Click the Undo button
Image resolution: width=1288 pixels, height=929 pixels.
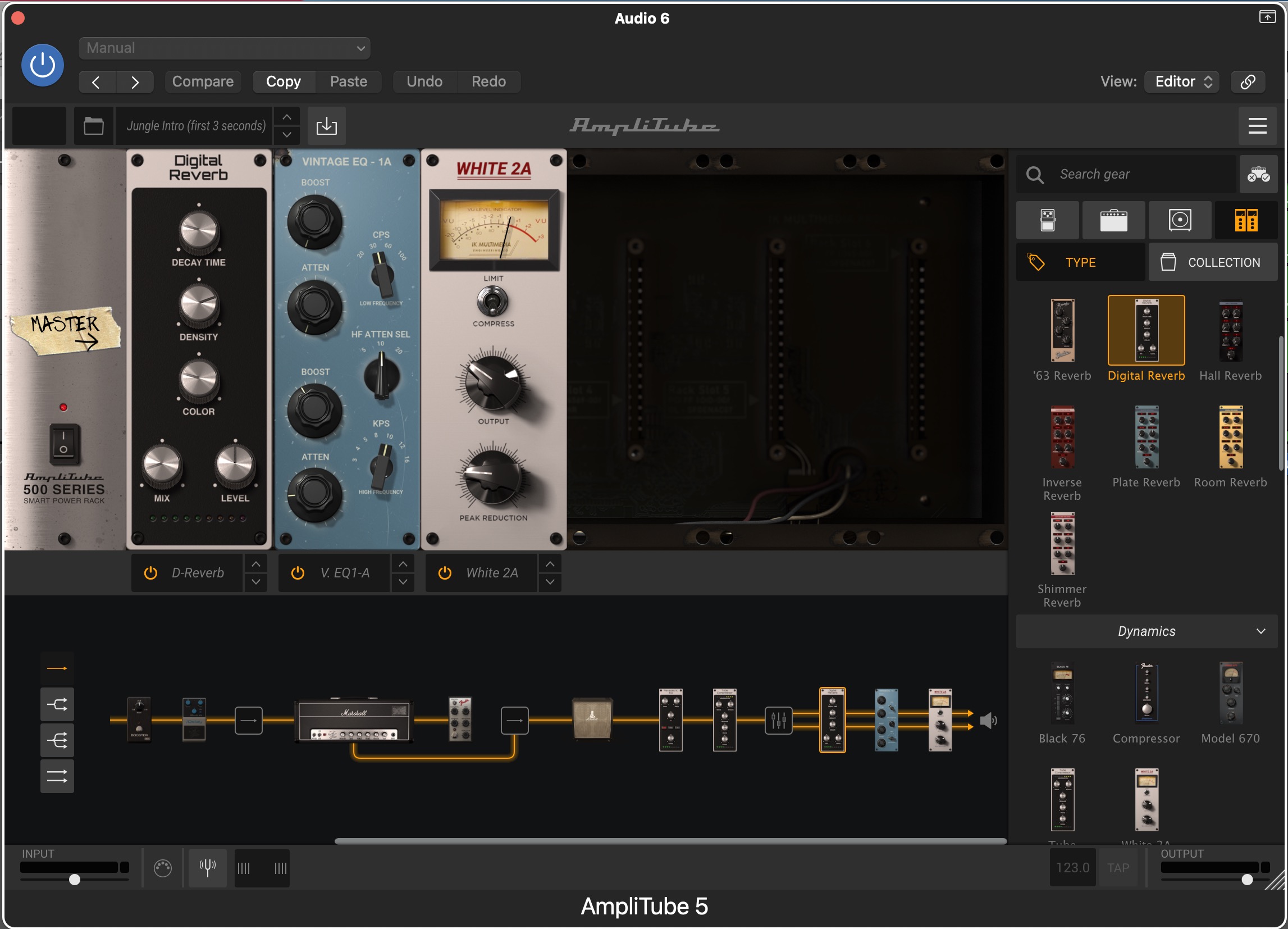424,82
